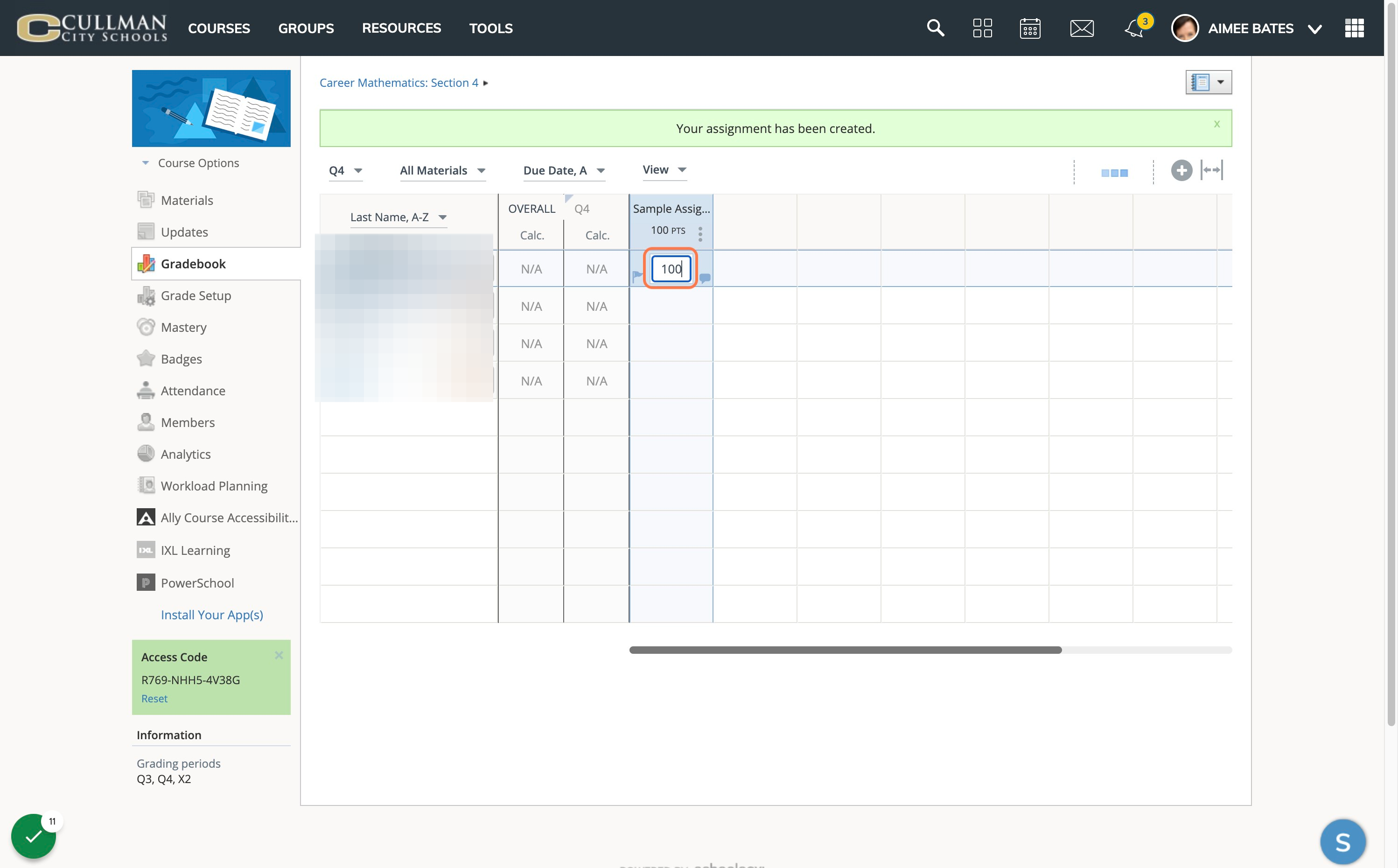Click the grade input field with 100
This screenshot has height=868, width=1398.
pyautogui.click(x=671, y=269)
